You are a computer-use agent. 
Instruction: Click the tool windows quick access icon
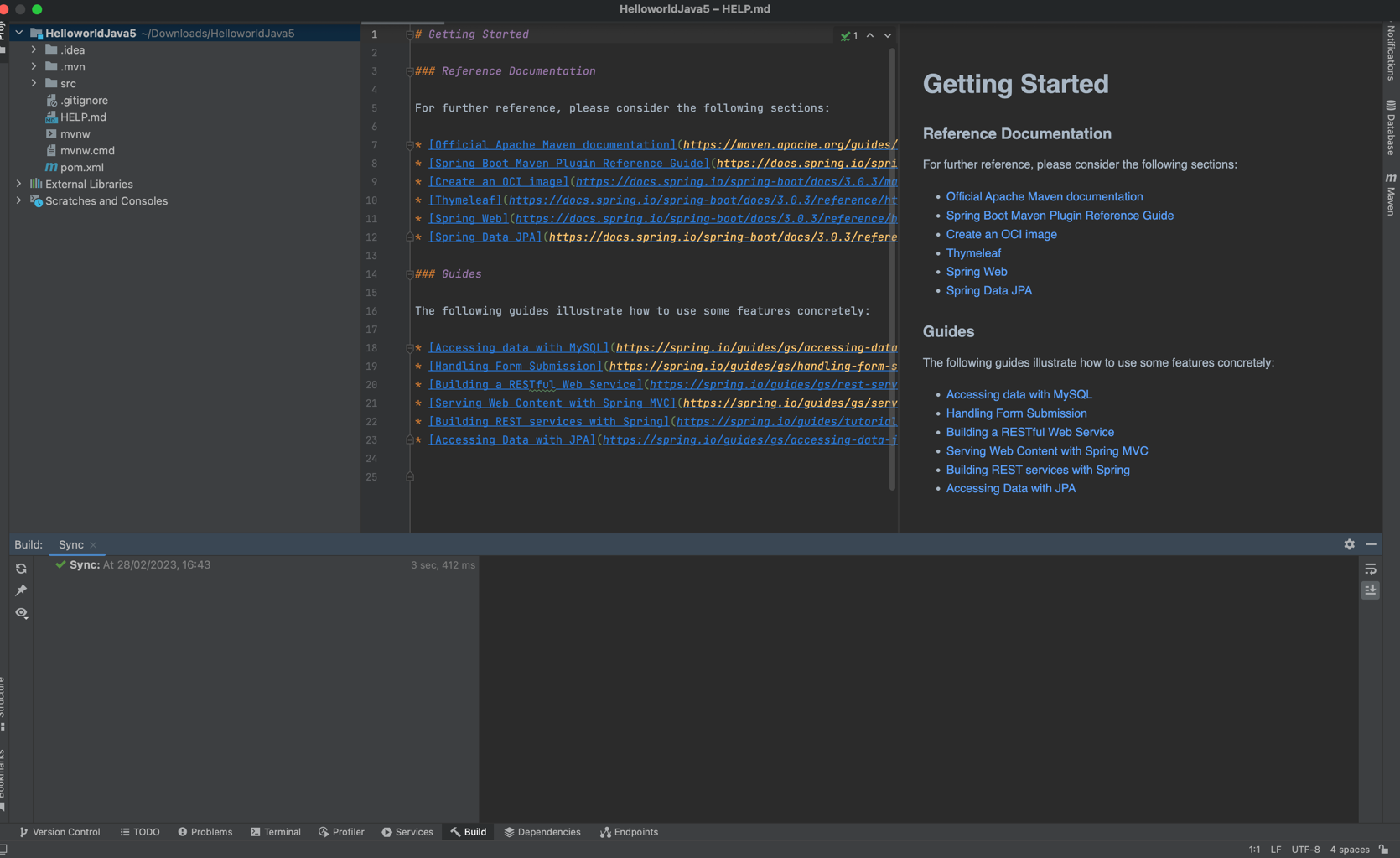coord(4,850)
